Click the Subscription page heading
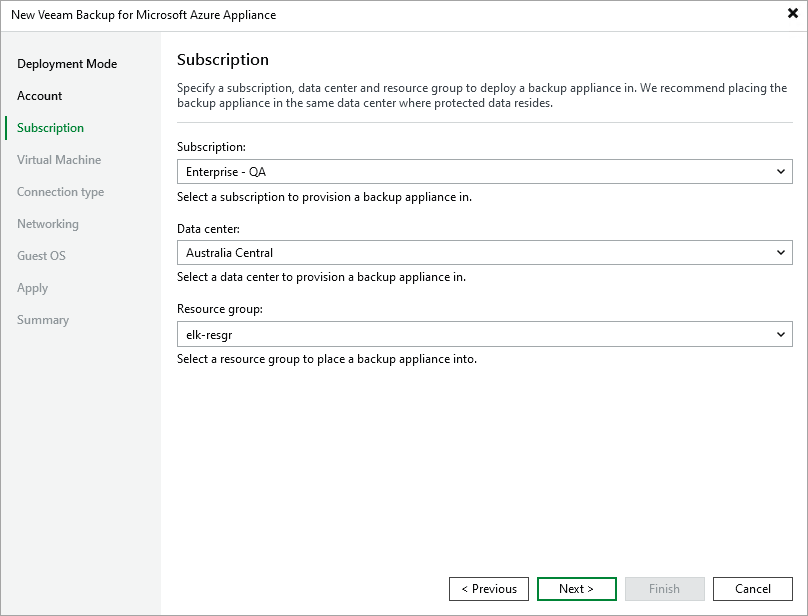 coord(223,60)
